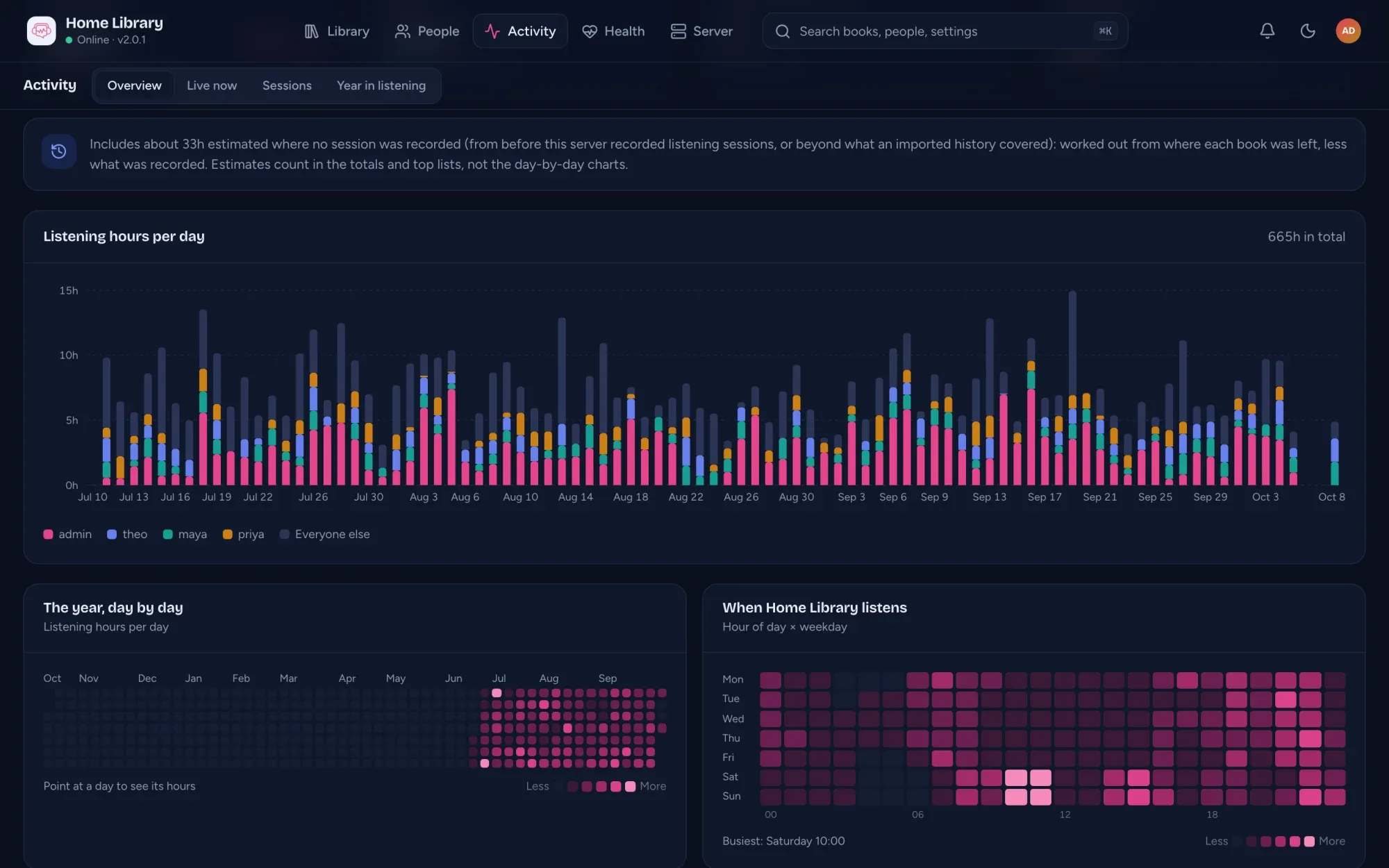Click the history clock icon in notice
The height and width of the screenshot is (868, 1389).
coord(59,151)
